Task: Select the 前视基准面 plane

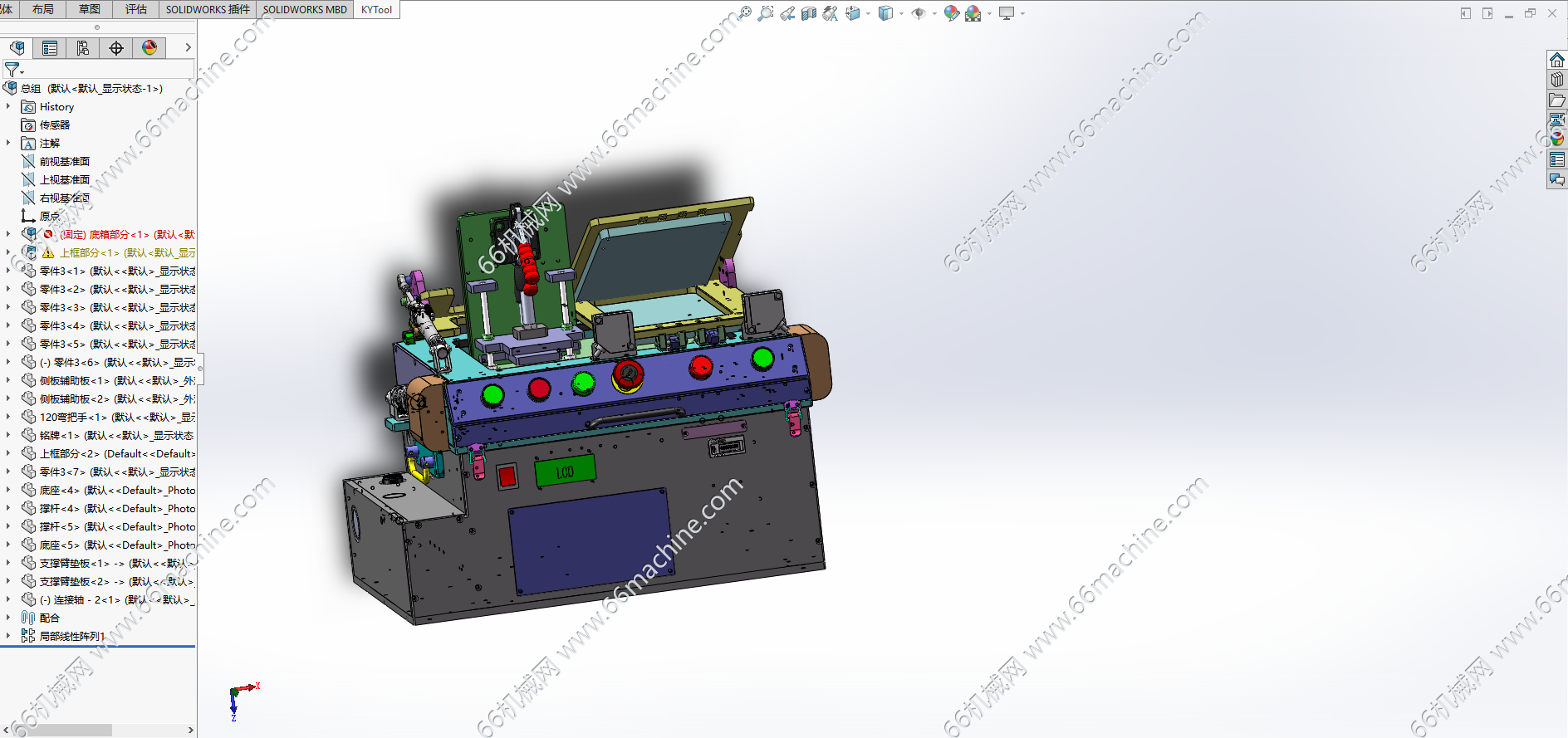Action: (x=56, y=161)
